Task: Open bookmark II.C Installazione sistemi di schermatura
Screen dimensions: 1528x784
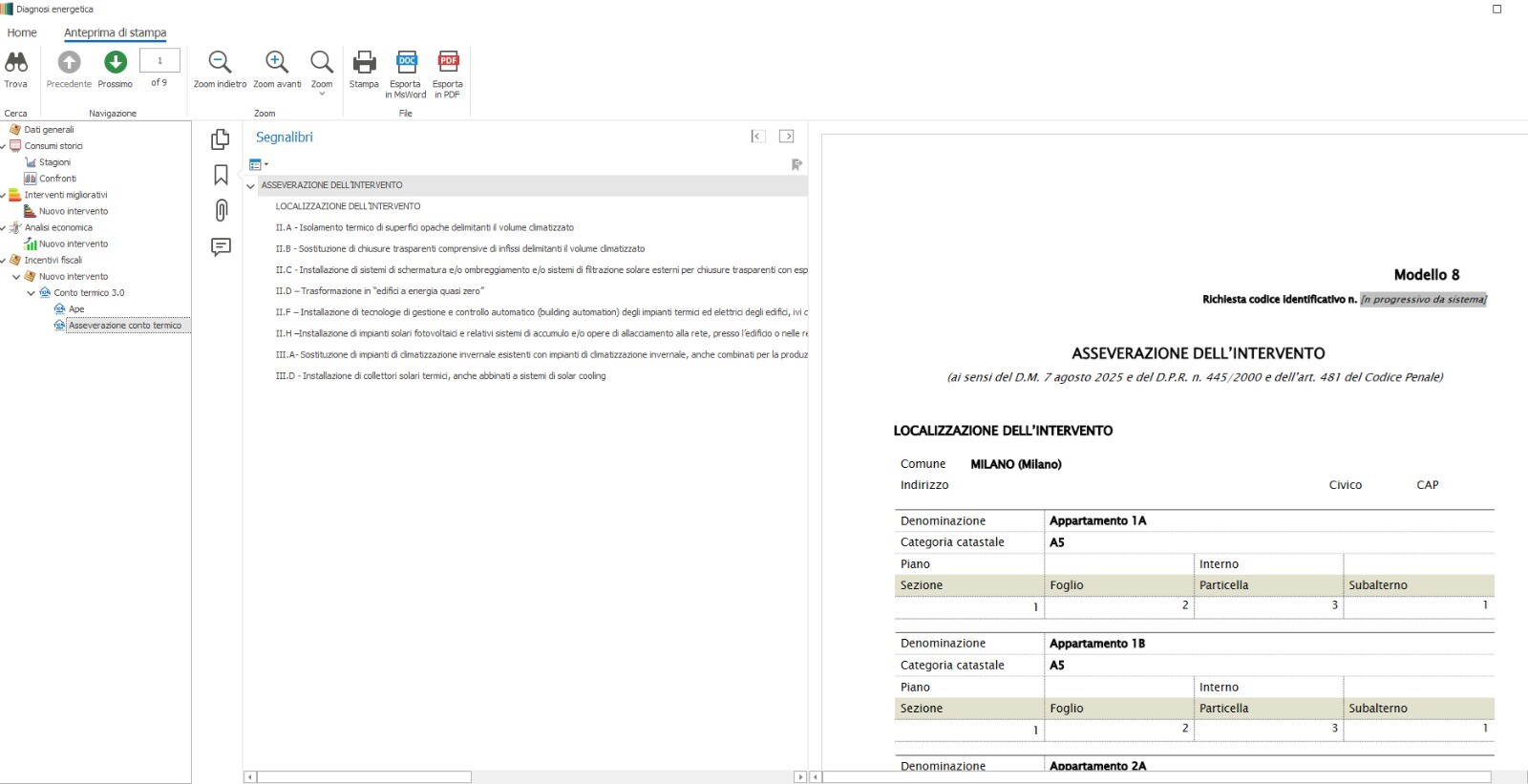Action: [541, 270]
